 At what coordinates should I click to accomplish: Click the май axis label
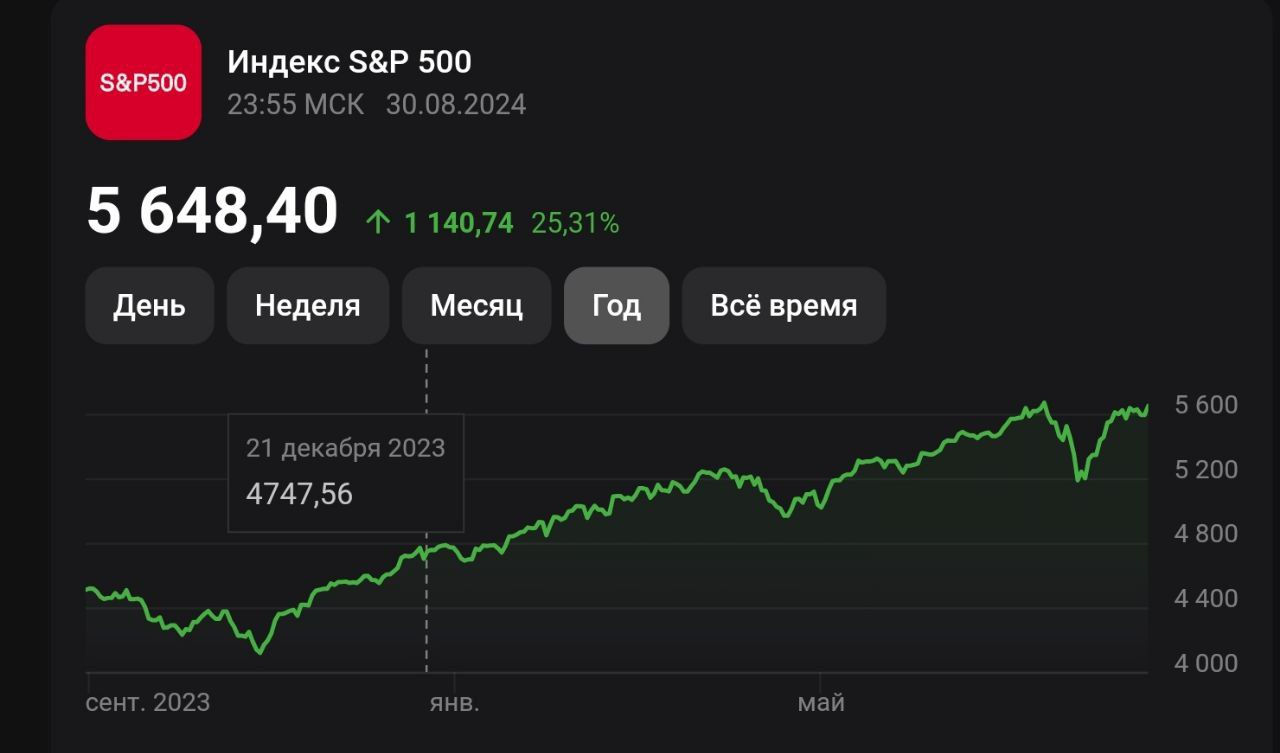click(821, 702)
